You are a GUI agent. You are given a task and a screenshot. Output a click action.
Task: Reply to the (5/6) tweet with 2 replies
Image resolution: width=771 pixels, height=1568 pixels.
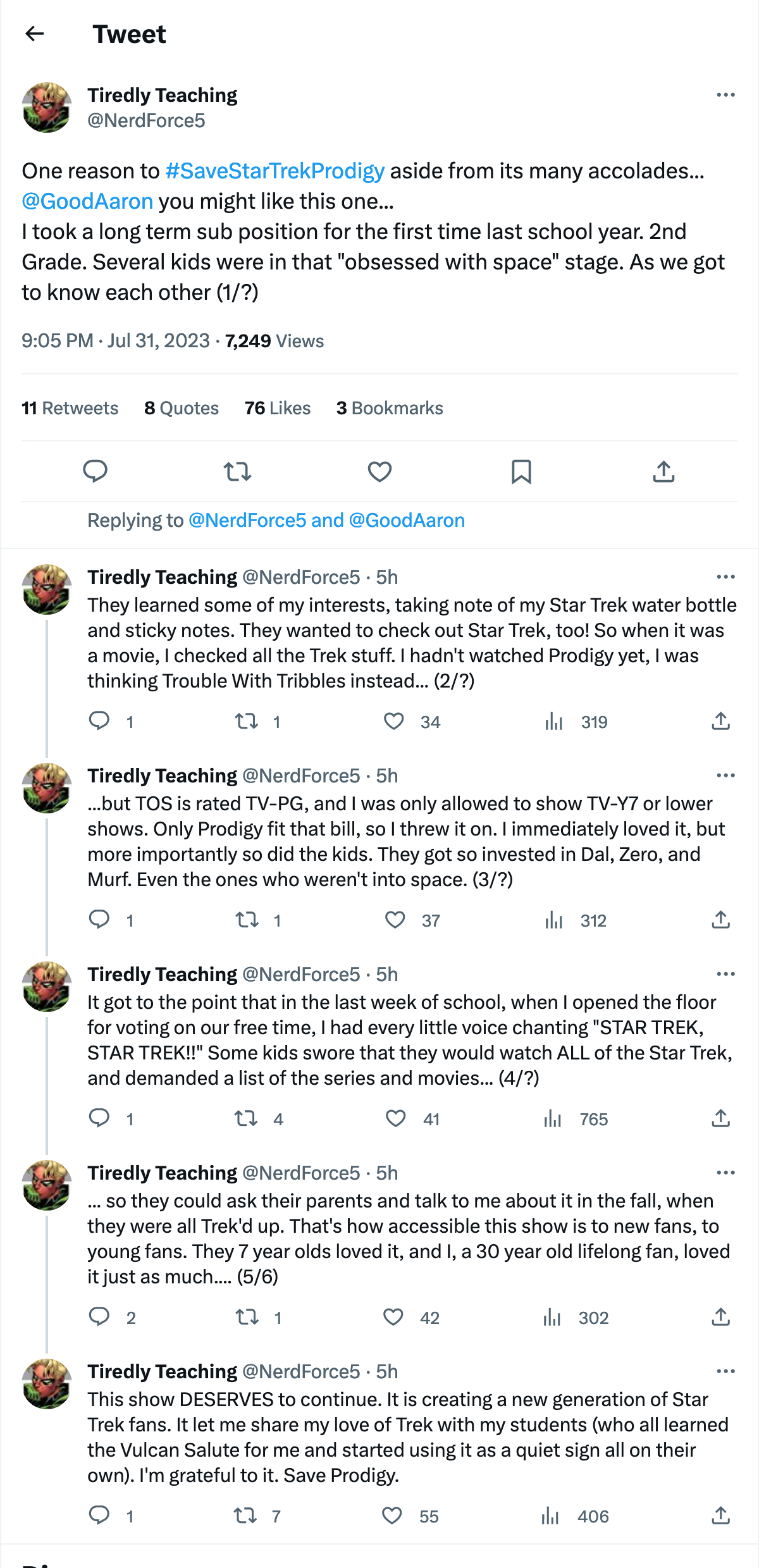point(99,1317)
